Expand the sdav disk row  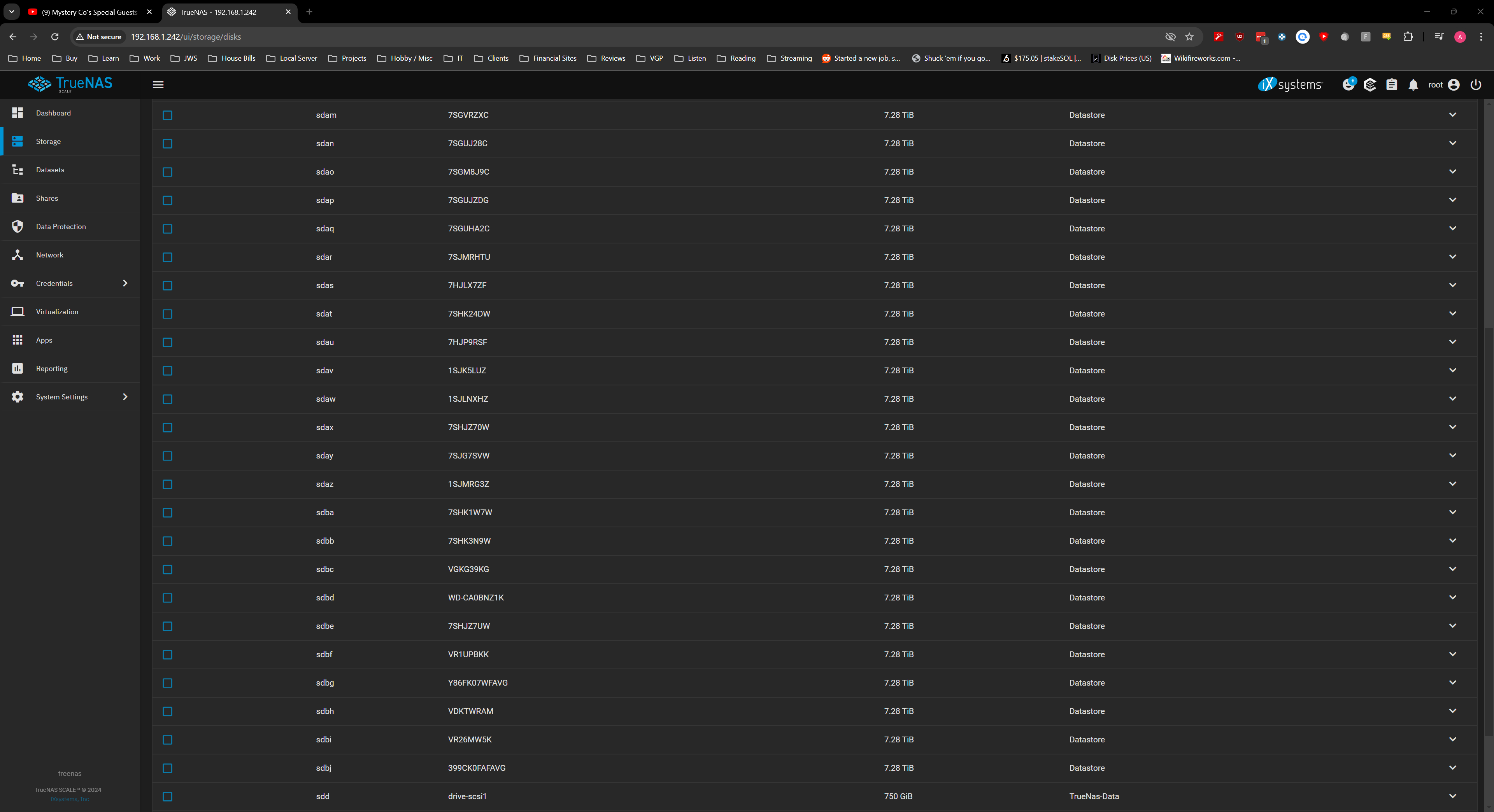click(x=1452, y=370)
